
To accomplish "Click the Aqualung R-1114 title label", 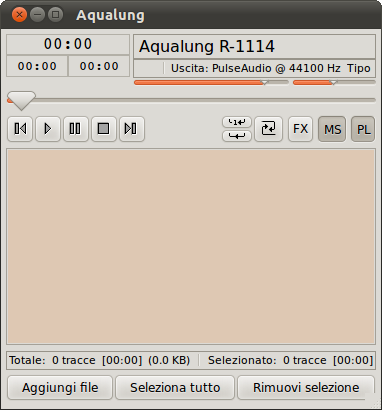I will click(207, 46).
